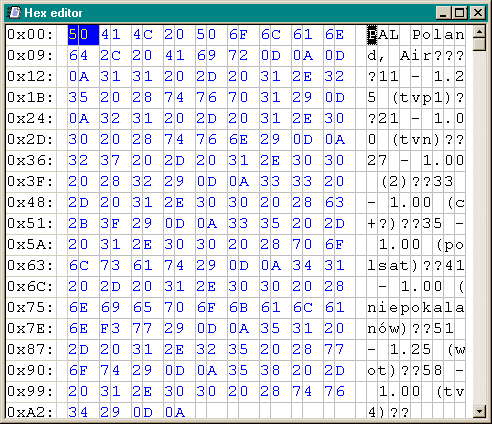The width and height of the screenshot is (492, 424).
Task: Close the Hex editor window
Action: tap(478, 13)
